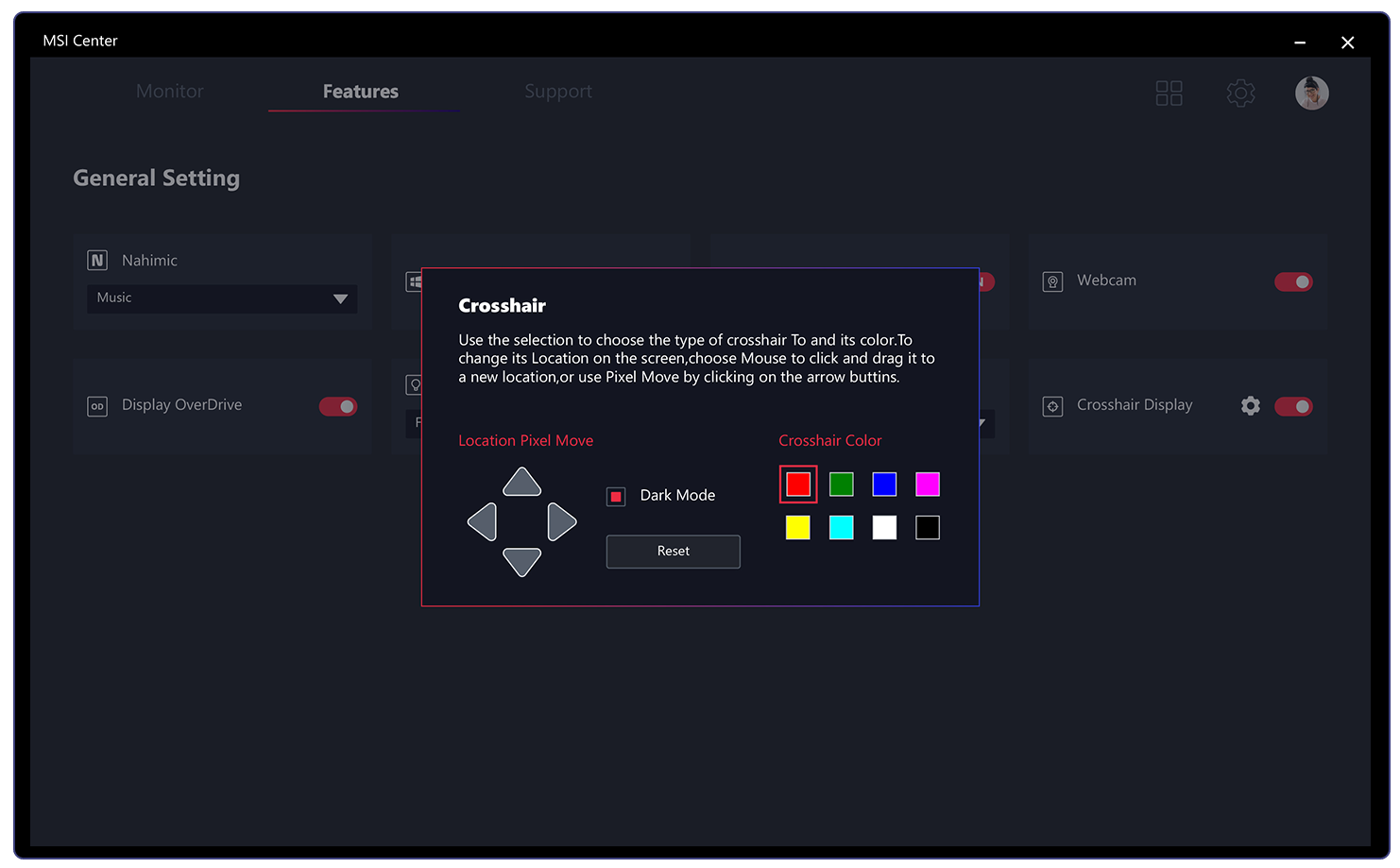Open MSI Center settings gear icon
This screenshot has height=868, width=1400.
tap(1240, 93)
